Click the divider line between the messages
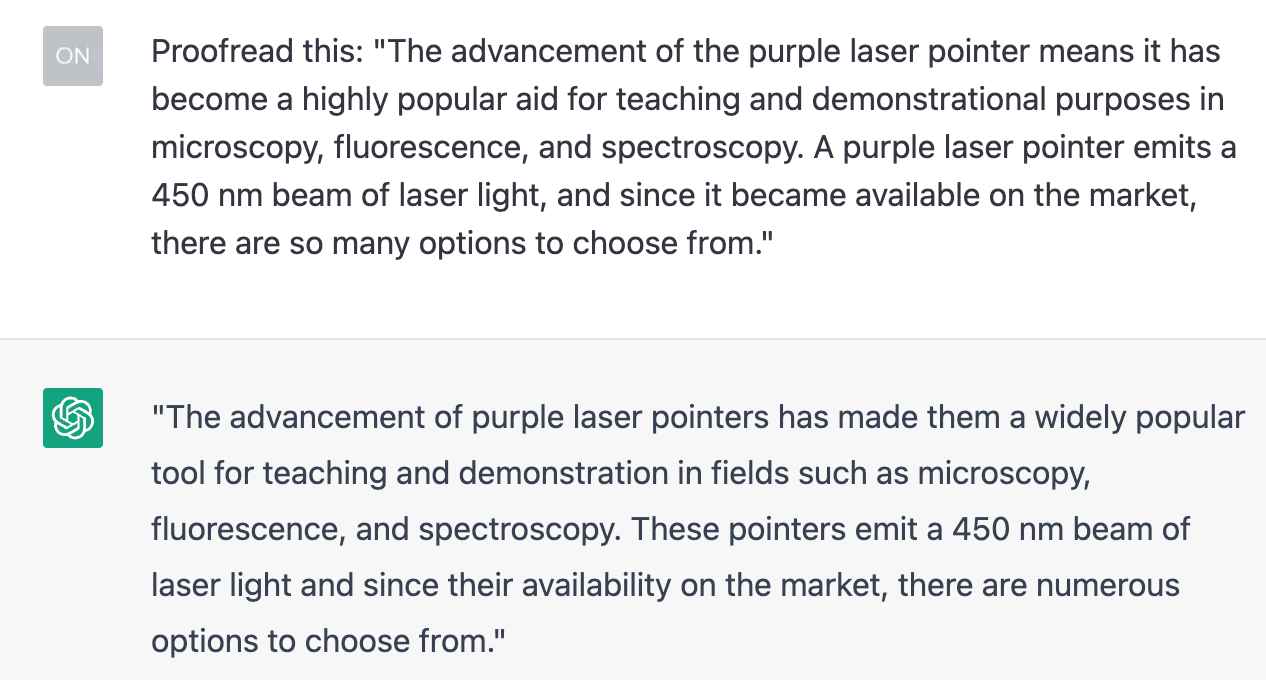Screen dimensions: 1266x680 633,339
